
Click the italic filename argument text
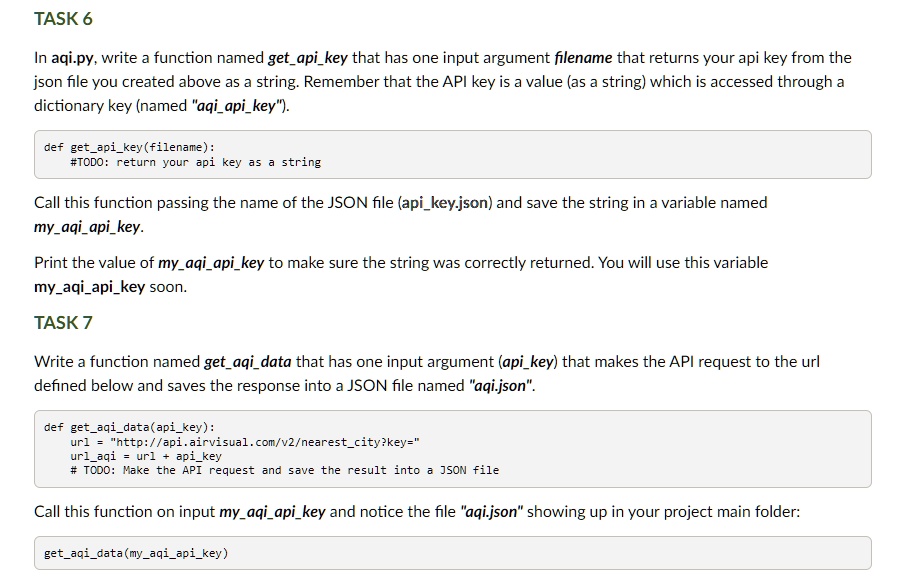click(583, 58)
